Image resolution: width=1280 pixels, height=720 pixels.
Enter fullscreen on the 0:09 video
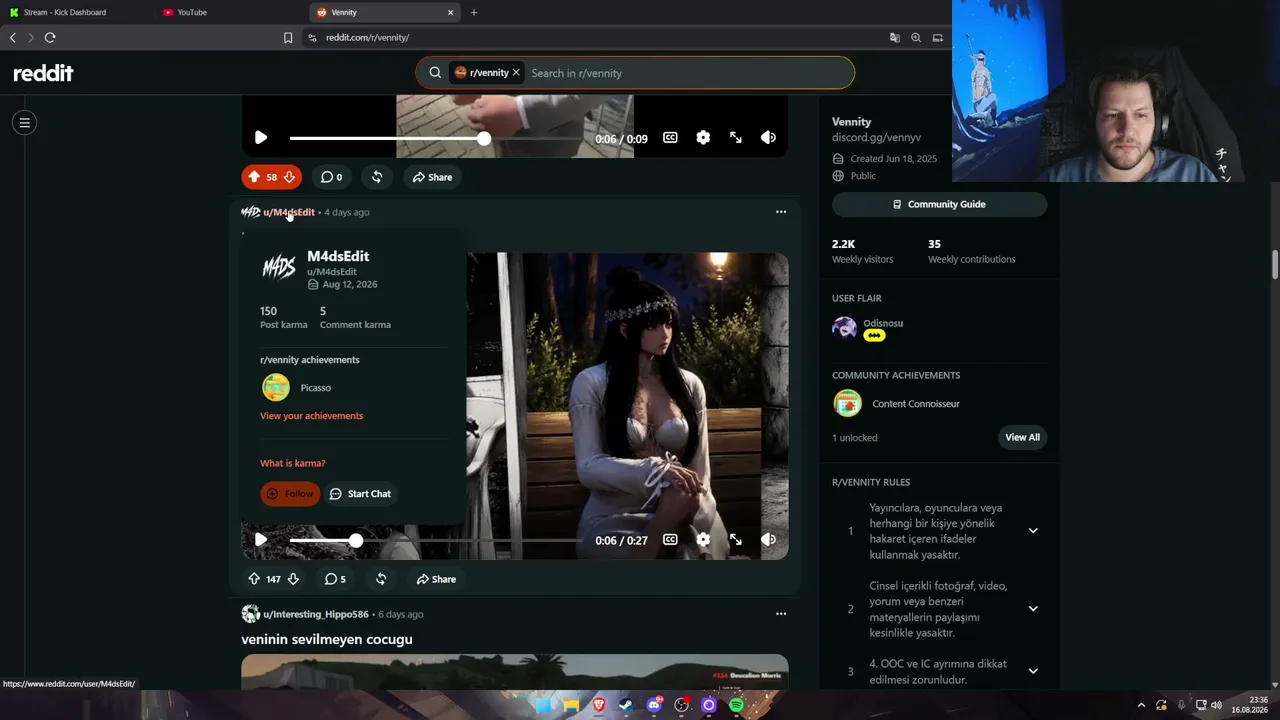736,138
